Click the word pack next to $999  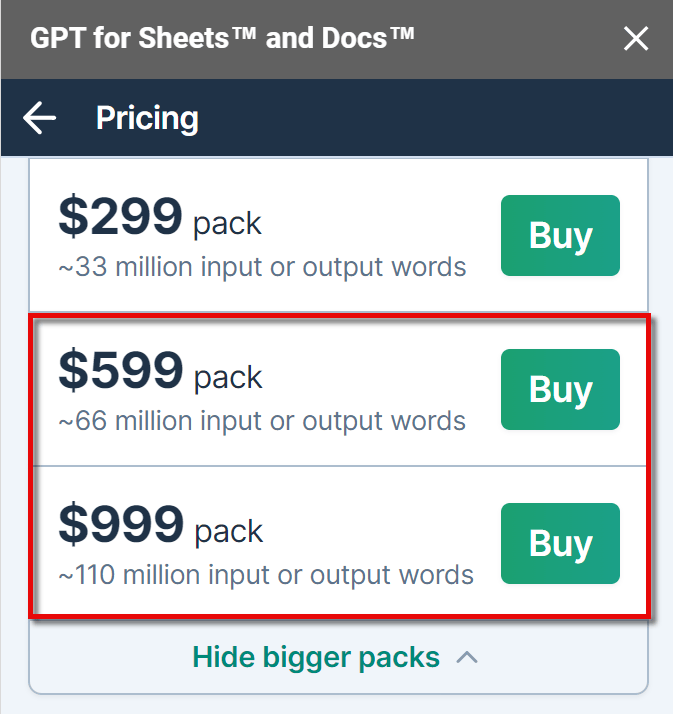point(229,532)
